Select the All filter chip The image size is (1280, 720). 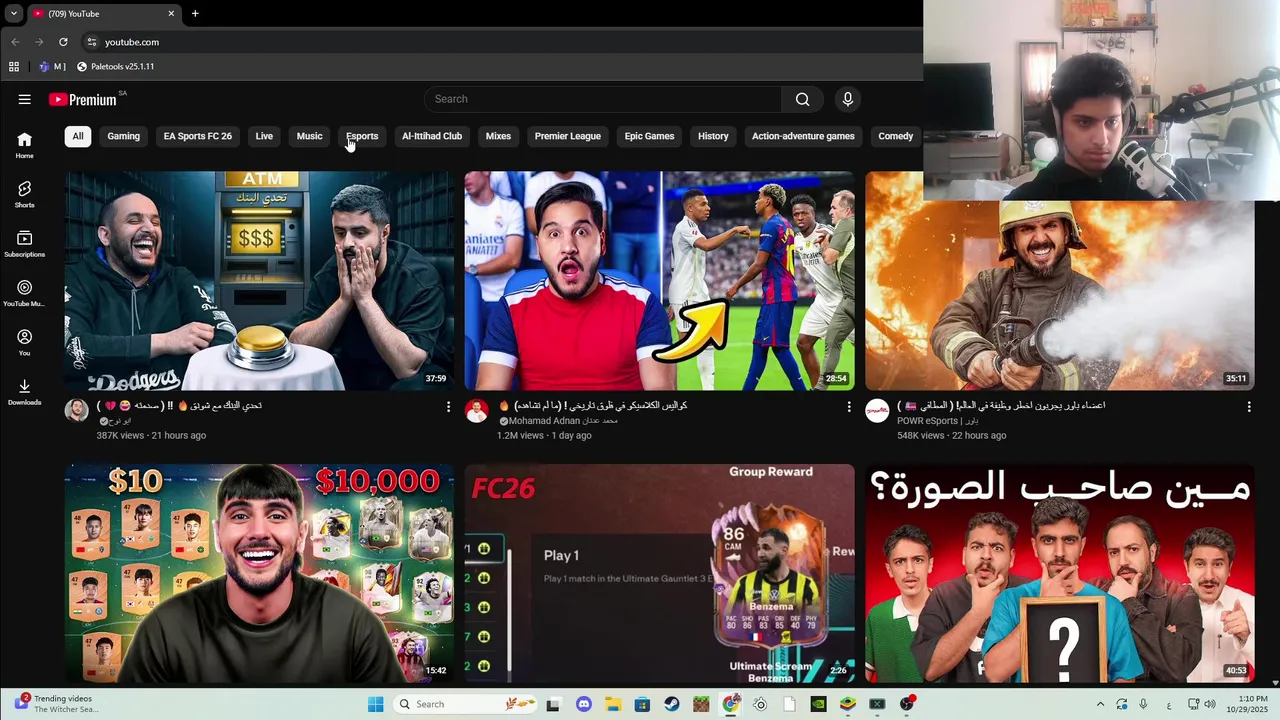[78, 136]
